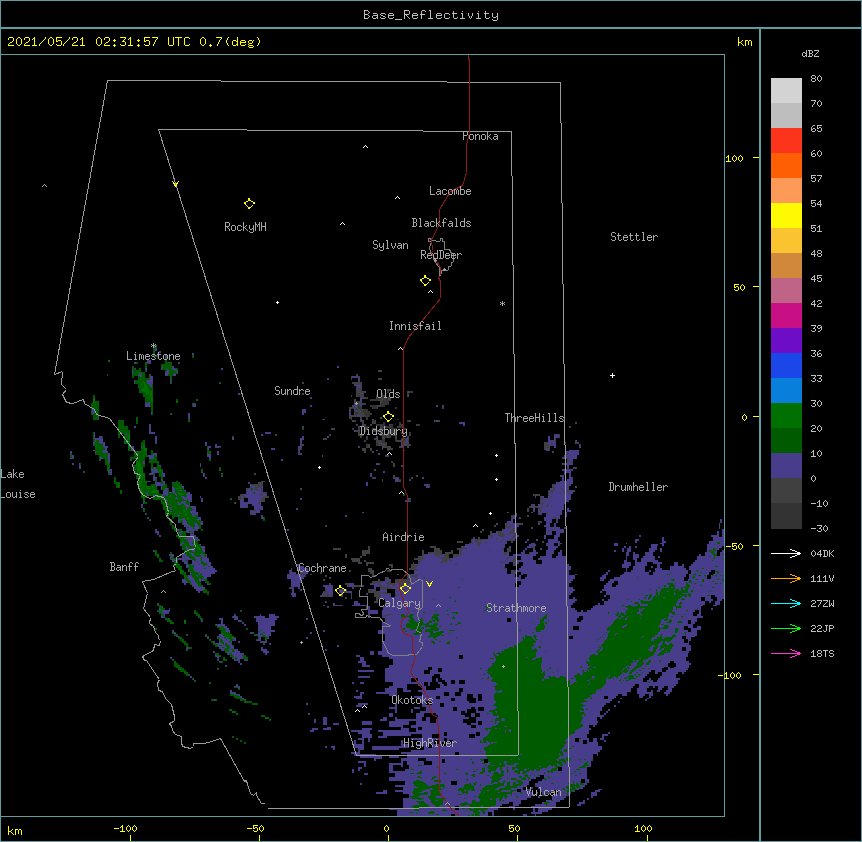Image resolution: width=862 pixels, height=842 pixels.
Task: Click the white asterisk marker above Limestone
Action: [154, 346]
